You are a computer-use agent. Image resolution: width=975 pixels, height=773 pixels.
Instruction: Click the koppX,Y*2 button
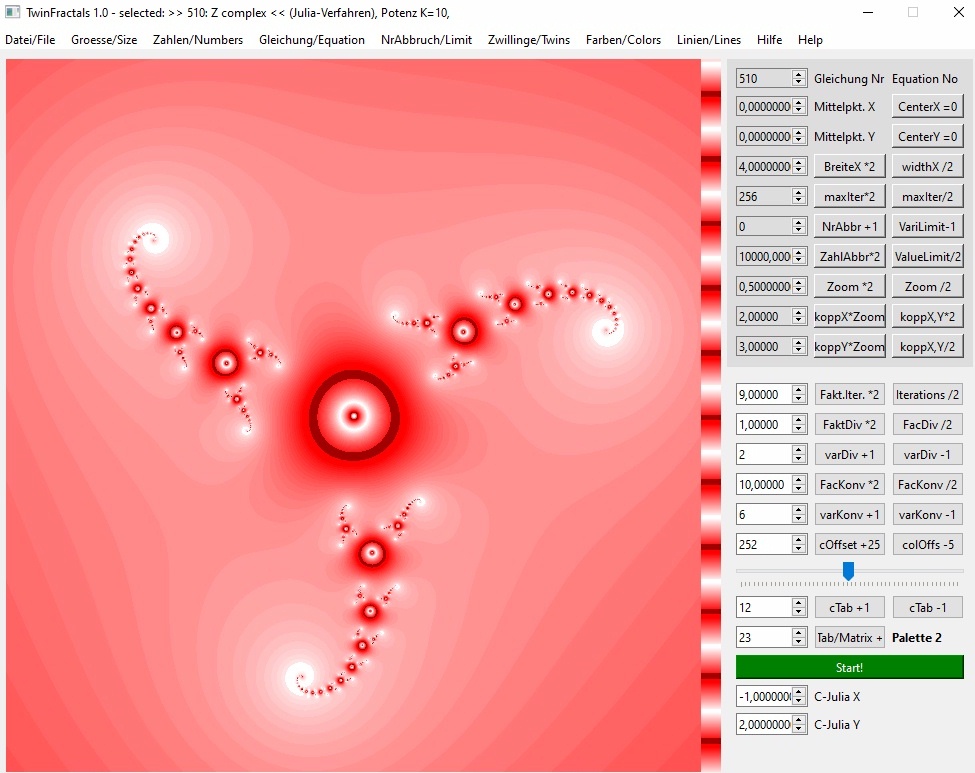[927, 317]
